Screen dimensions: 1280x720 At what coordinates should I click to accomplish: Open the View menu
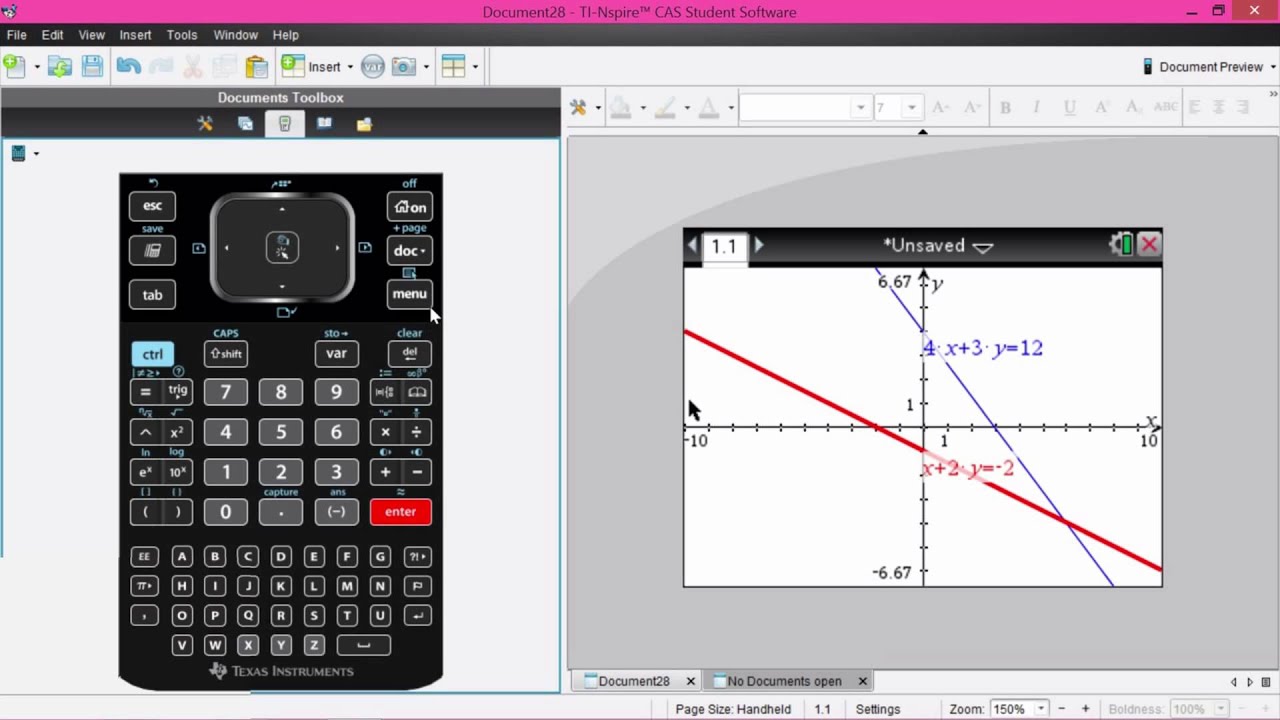tap(92, 35)
